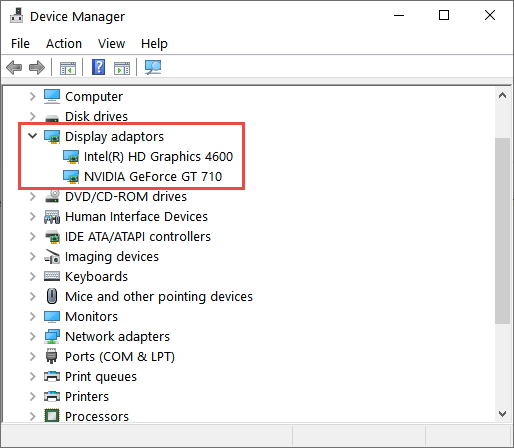514x448 pixels.
Task: Click the show/hide console tree icon
Action: [68, 68]
